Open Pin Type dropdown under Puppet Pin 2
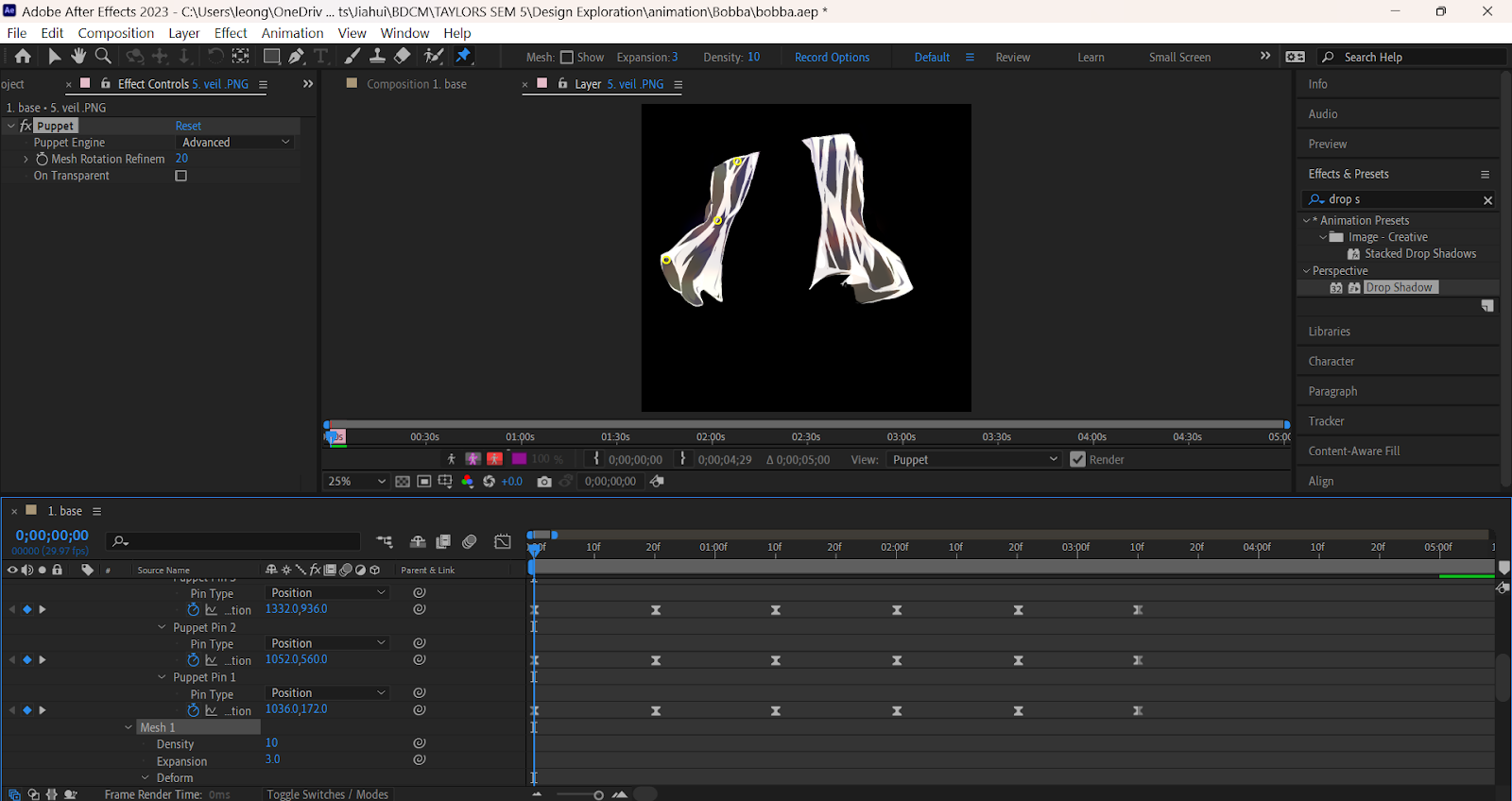The width and height of the screenshot is (1512, 801). tap(327, 643)
